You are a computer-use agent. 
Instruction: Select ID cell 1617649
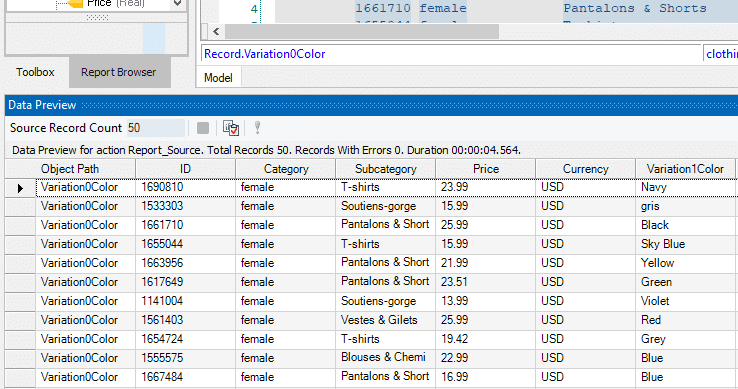coord(185,282)
